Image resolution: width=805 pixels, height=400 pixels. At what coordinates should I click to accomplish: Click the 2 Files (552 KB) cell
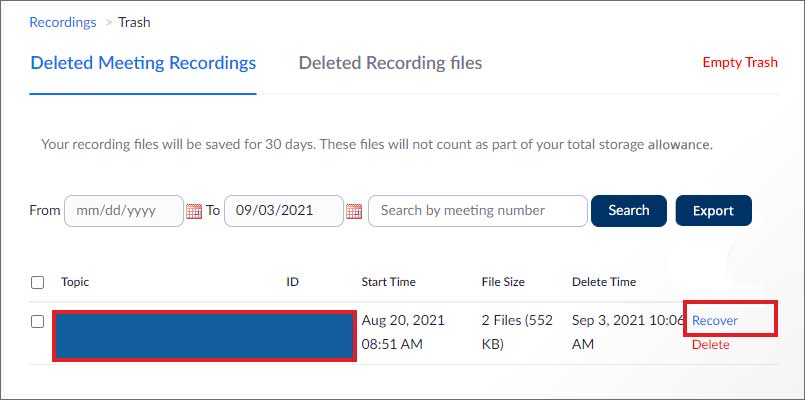click(x=517, y=332)
